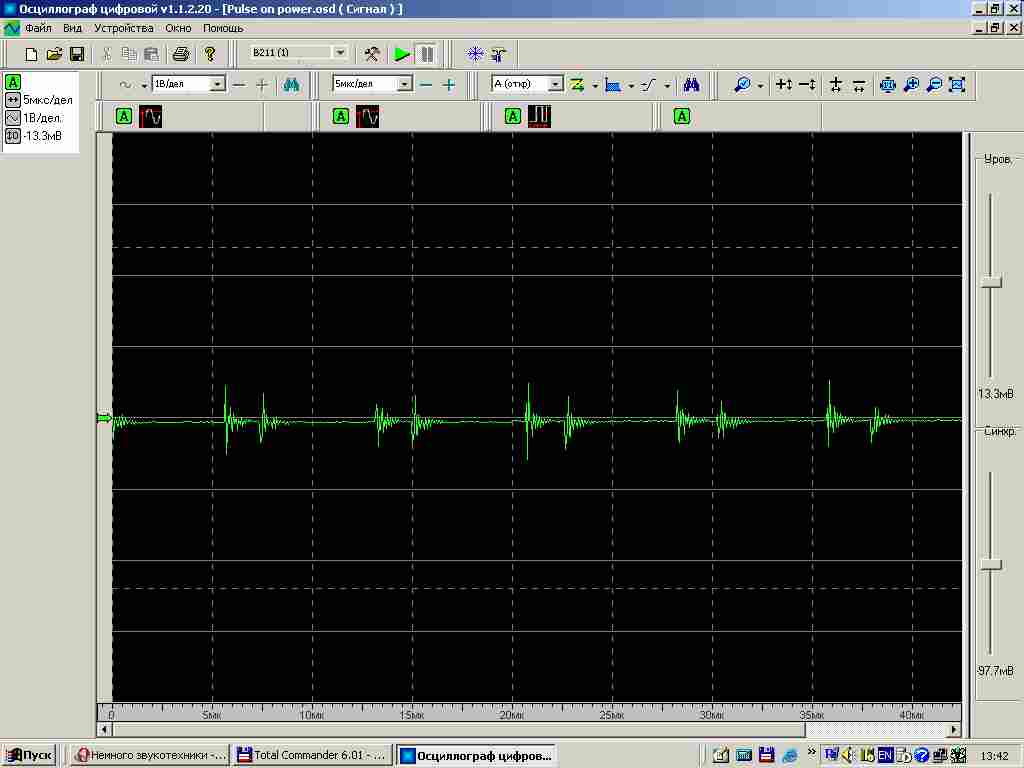Open the Устройства menu
Viewport: 1024px width, 768px height.
tap(124, 28)
